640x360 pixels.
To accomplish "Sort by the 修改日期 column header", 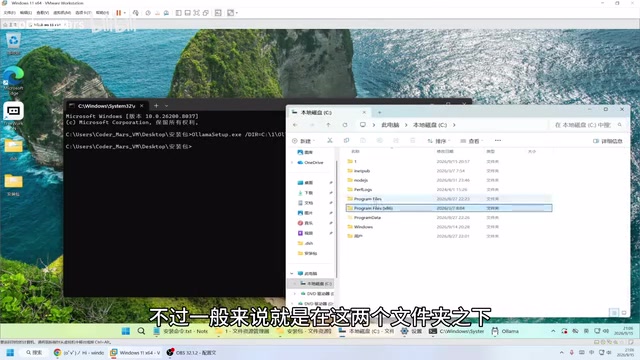I will [445, 151].
